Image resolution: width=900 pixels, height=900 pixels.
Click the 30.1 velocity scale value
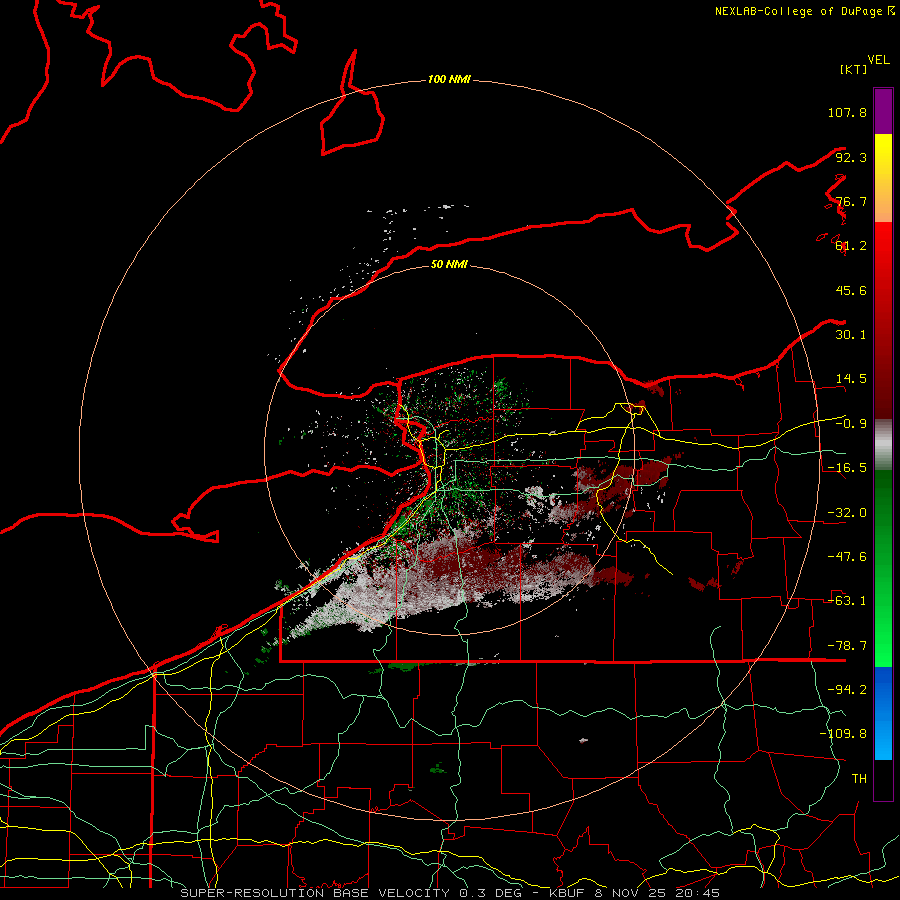[x=851, y=335]
